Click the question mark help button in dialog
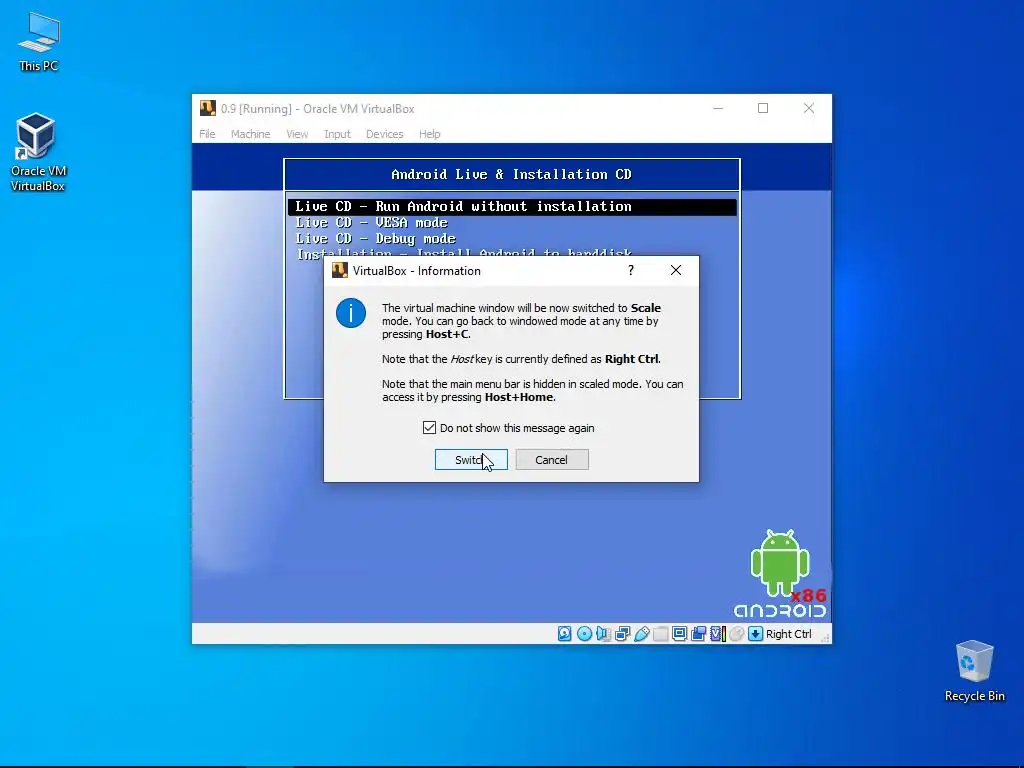This screenshot has width=1024, height=768. click(631, 270)
